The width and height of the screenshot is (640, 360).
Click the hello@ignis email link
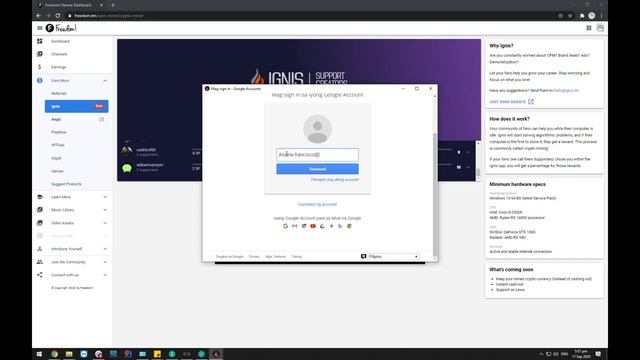point(566,90)
